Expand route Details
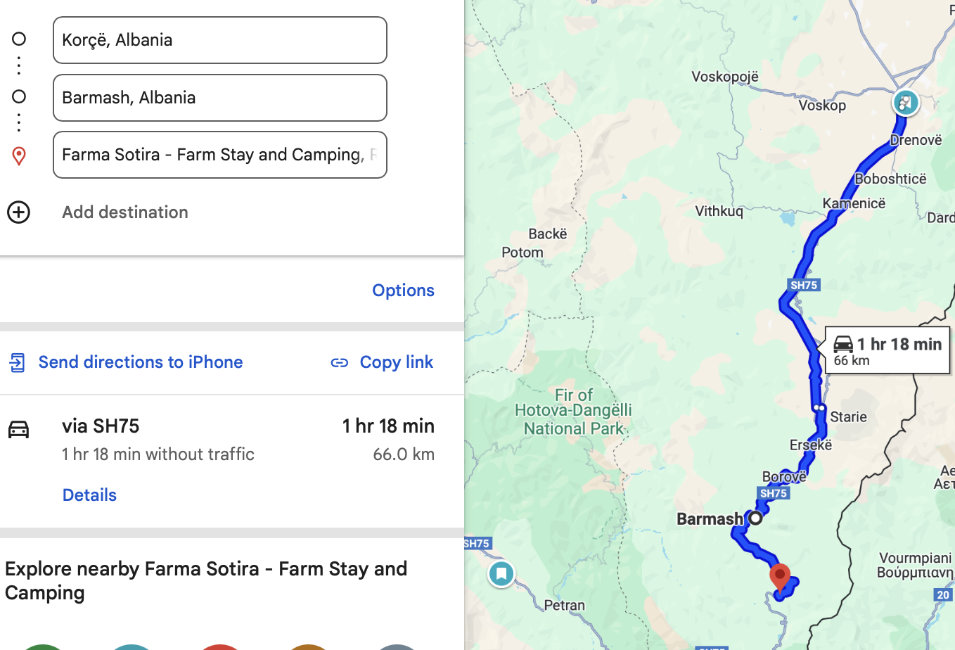This screenshot has height=650, width=955. coord(89,495)
